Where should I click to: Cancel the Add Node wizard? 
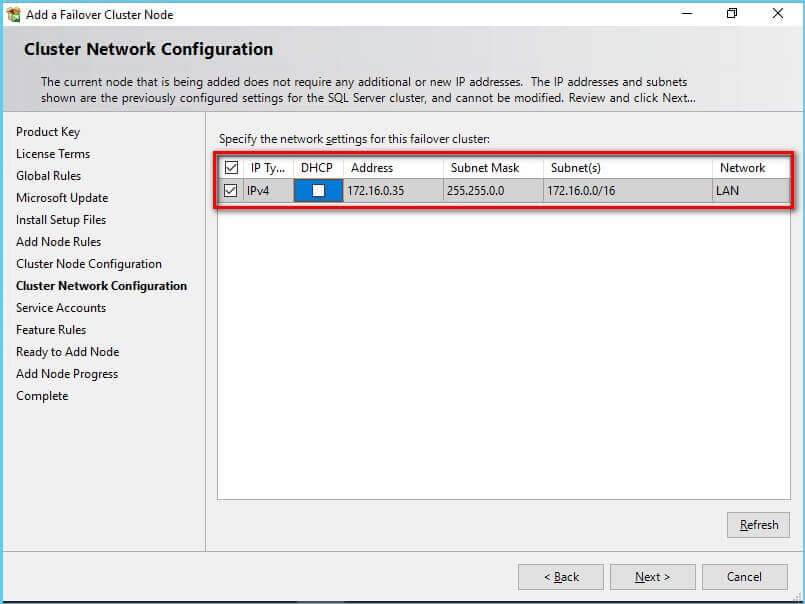point(744,577)
